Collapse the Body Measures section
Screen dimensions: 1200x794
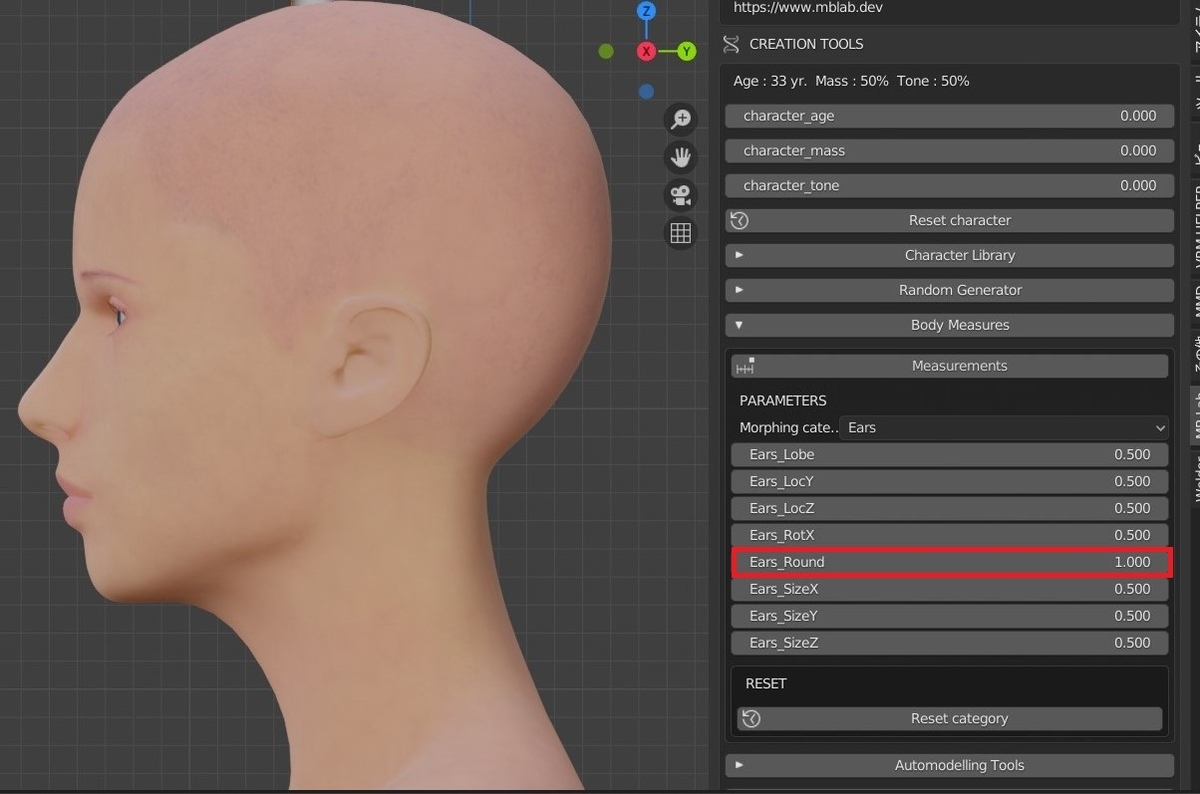coord(949,325)
